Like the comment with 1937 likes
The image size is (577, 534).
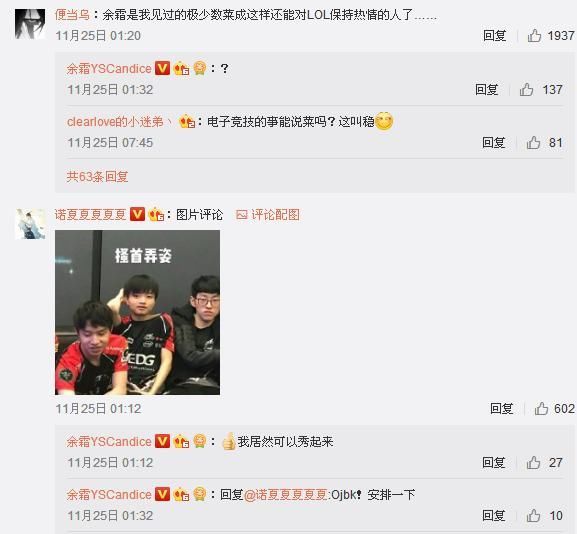534,36
